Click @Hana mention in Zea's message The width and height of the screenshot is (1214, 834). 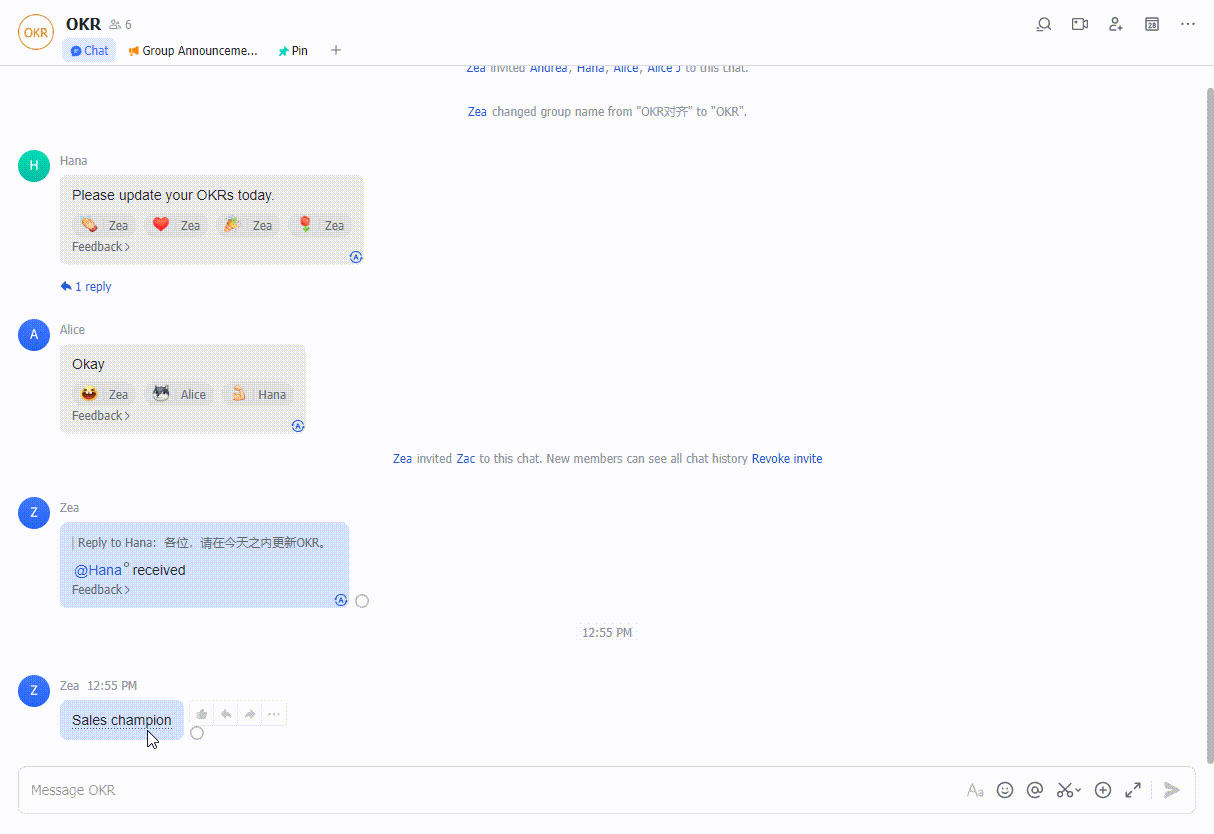point(98,570)
